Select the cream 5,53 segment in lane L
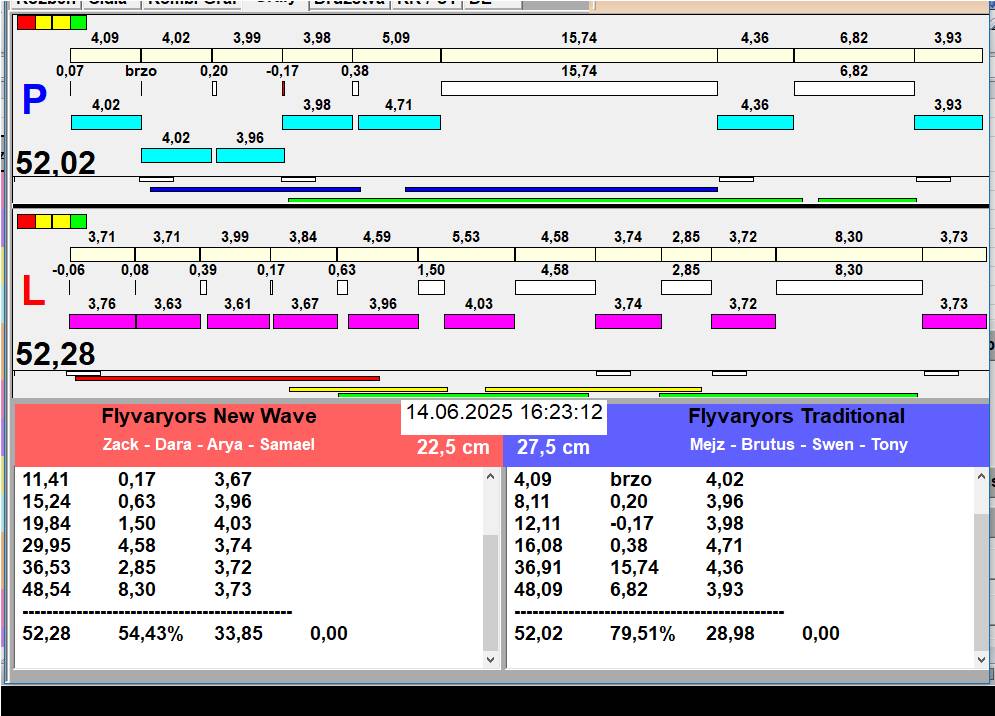995x716 pixels. click(x=466, y=255)
